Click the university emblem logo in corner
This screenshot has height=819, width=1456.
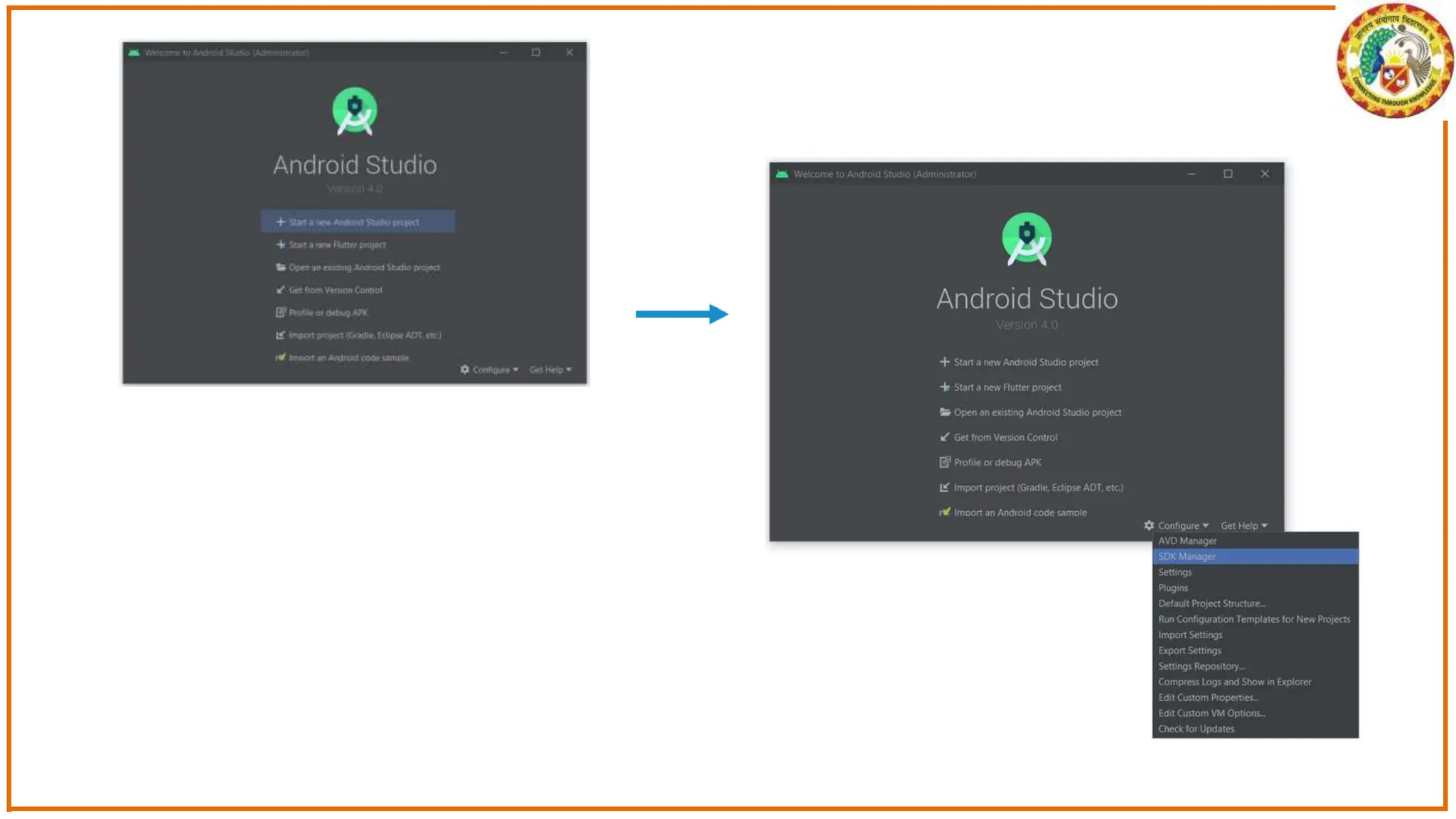1395,61
